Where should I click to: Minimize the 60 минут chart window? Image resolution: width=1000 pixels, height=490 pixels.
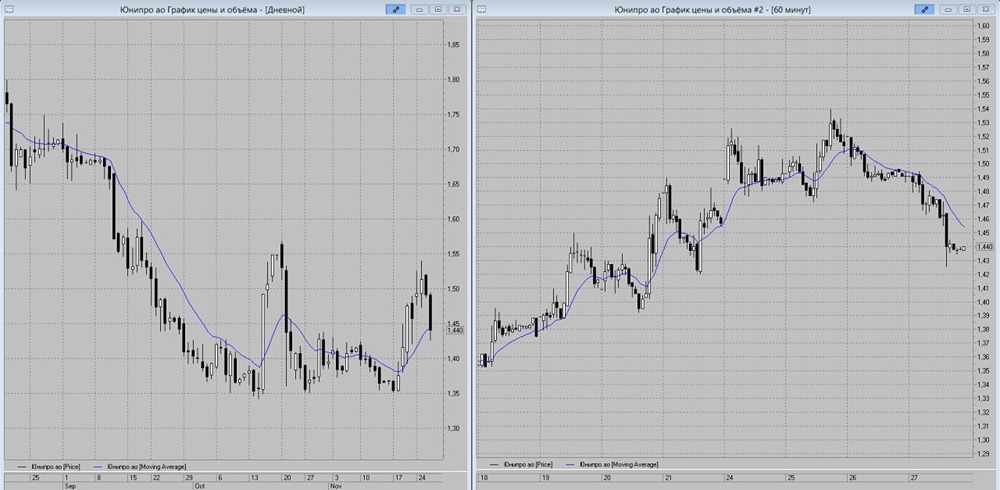click(x=949, y=9)
